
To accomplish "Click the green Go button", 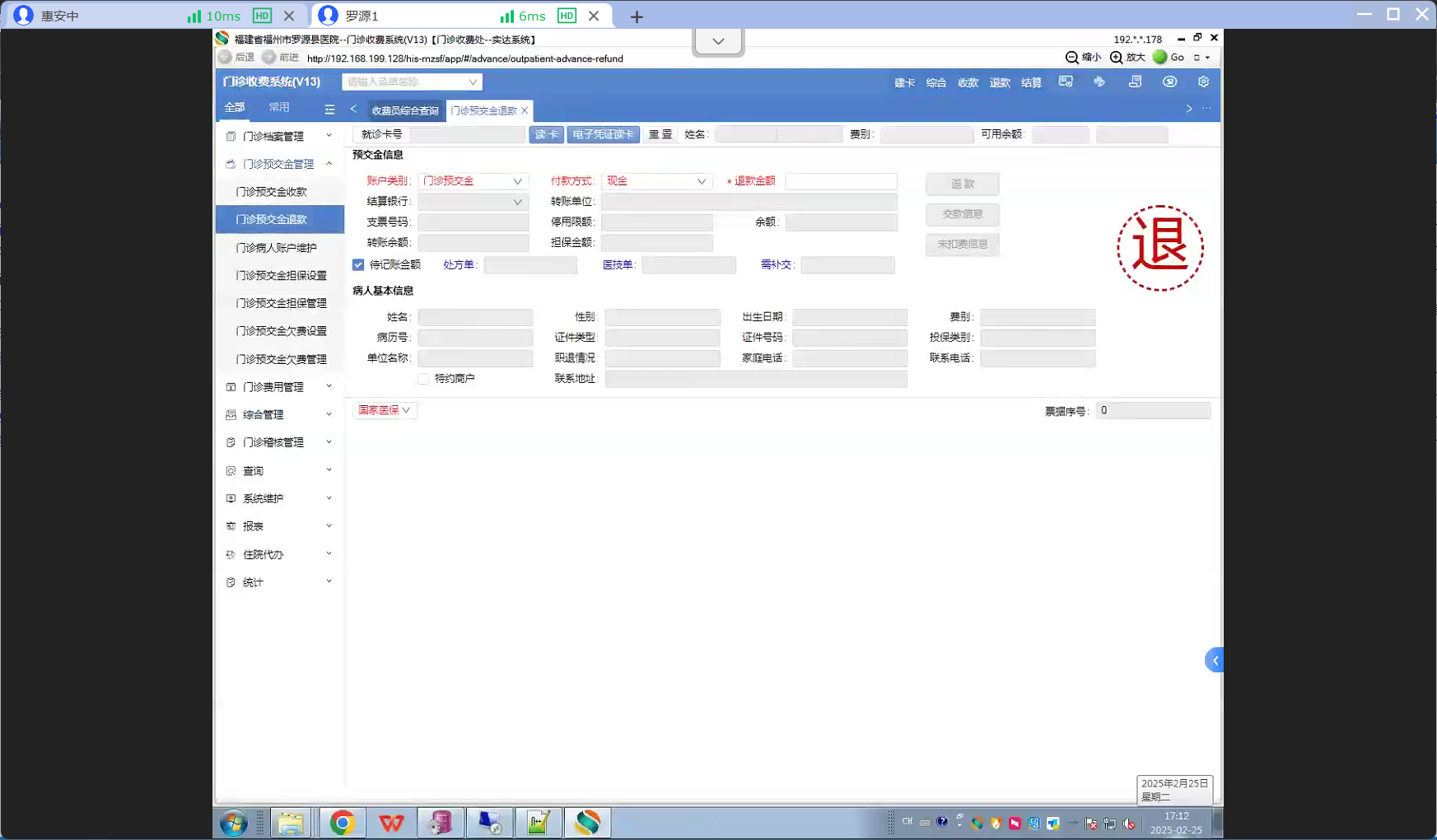I will (x=1160, y=57).
